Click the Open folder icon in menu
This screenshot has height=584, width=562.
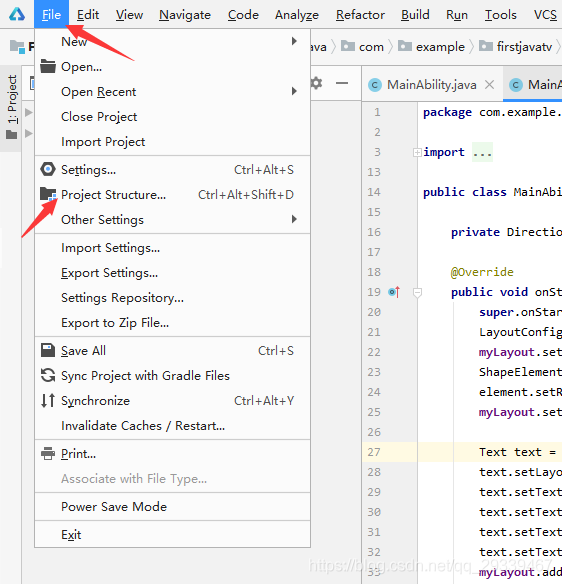48,66
